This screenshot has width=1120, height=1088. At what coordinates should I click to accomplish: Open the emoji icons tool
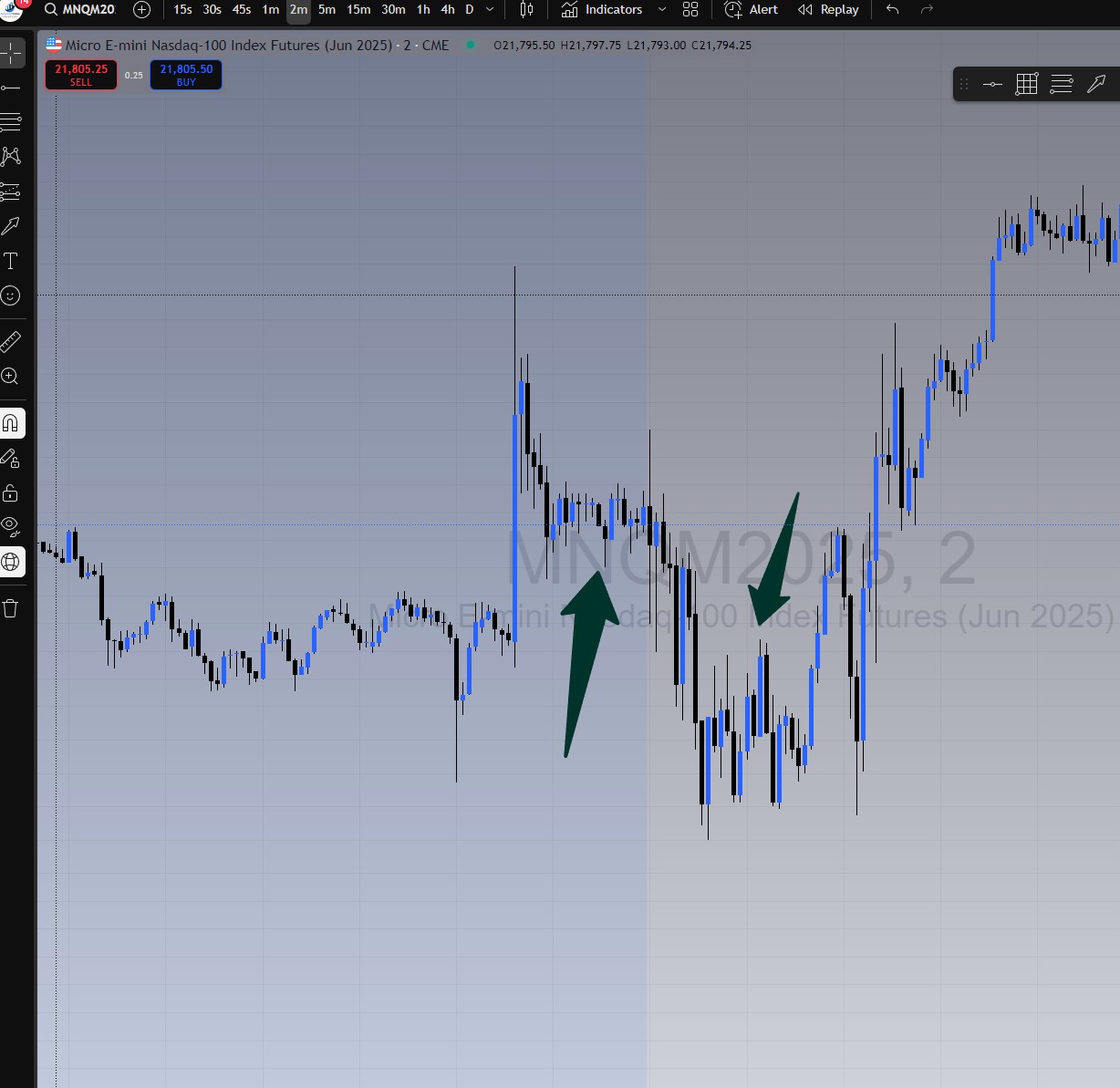[11, 295]
